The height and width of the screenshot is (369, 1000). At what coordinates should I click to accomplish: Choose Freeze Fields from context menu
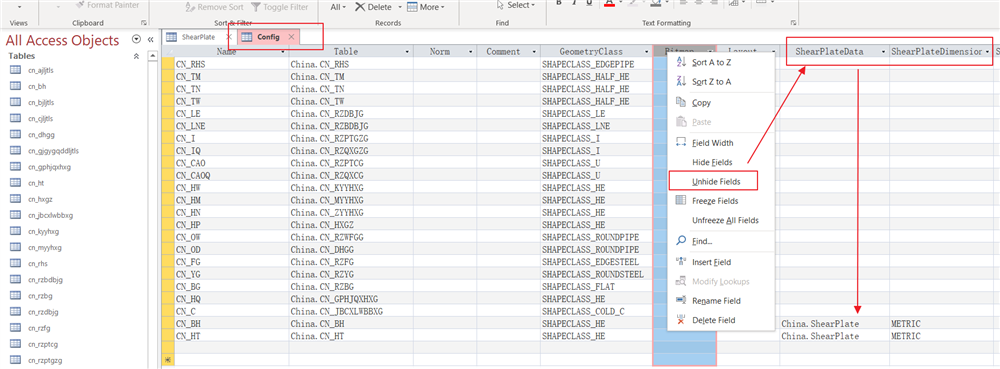[721, 201]
